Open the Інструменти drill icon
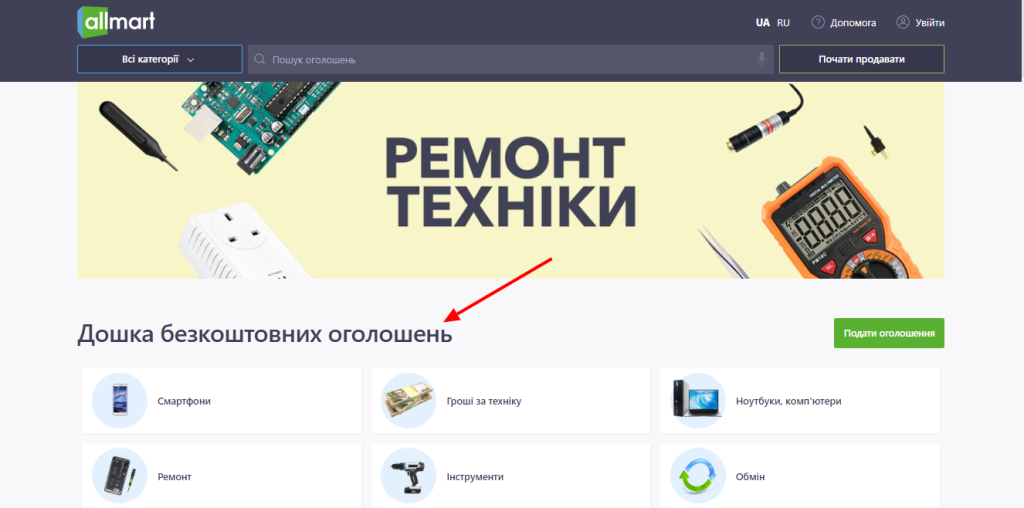The image size is (1024, 508). tap(408, 476)
